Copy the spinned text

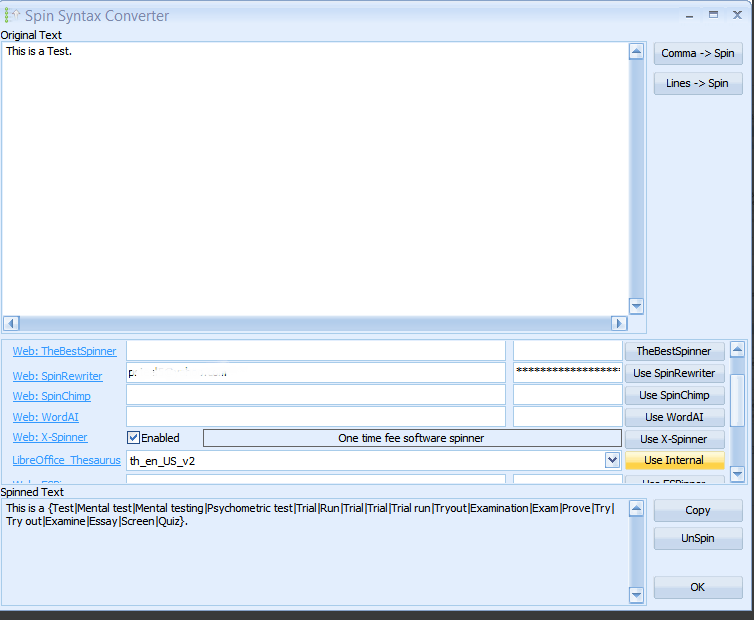click(x=697, y=510)
